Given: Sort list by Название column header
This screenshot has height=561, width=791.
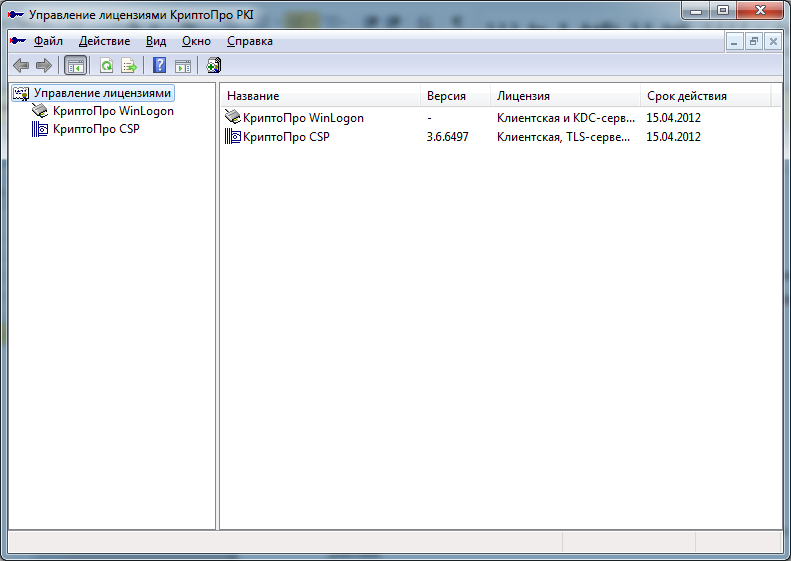Looking at the screenshot, I should pos(320,96).
